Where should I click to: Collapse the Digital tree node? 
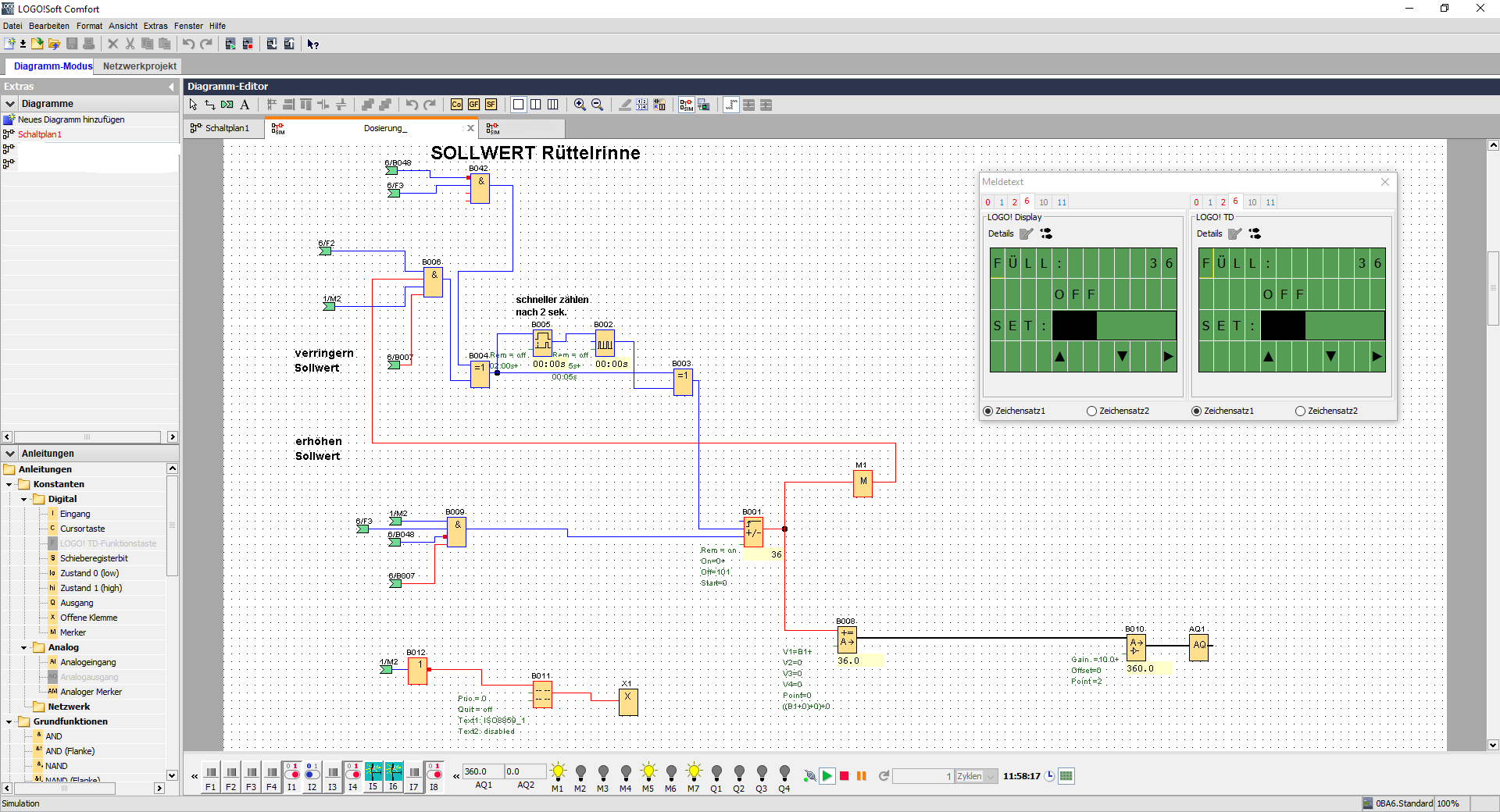24,499
